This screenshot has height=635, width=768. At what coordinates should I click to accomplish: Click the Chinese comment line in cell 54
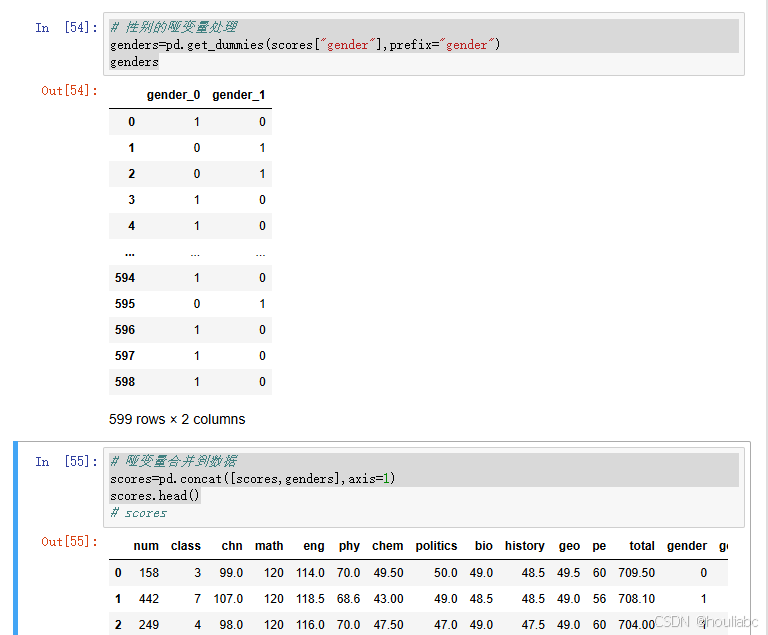[174, 27]
